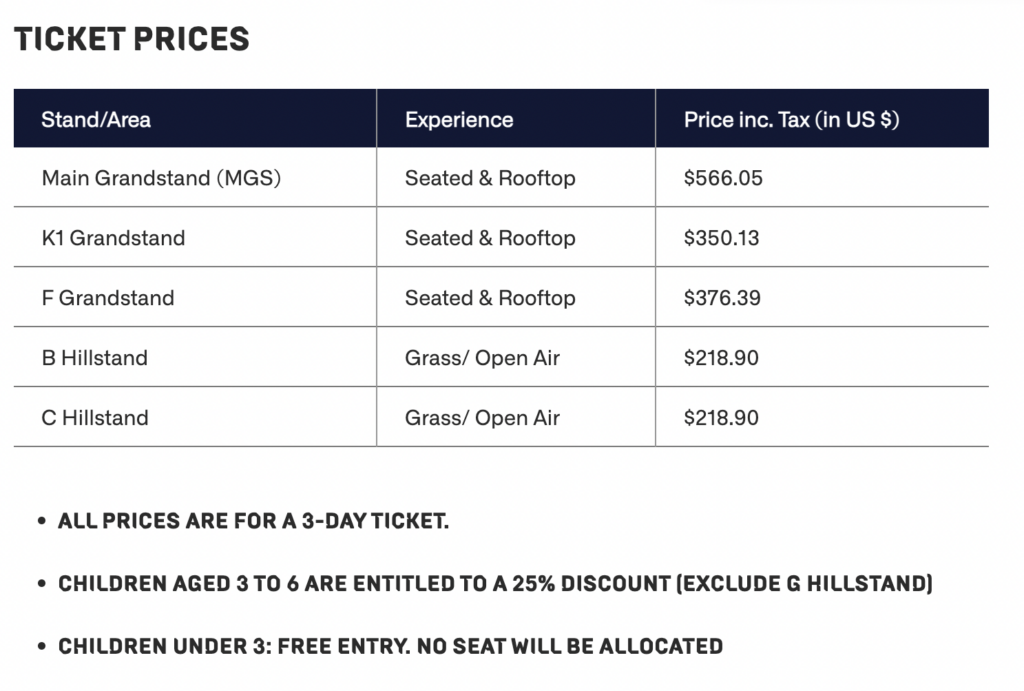Viewport: 1024px width, 691px height.
Task: Select B Hillstand's $218.90 price
Action: tap(721, 358)
